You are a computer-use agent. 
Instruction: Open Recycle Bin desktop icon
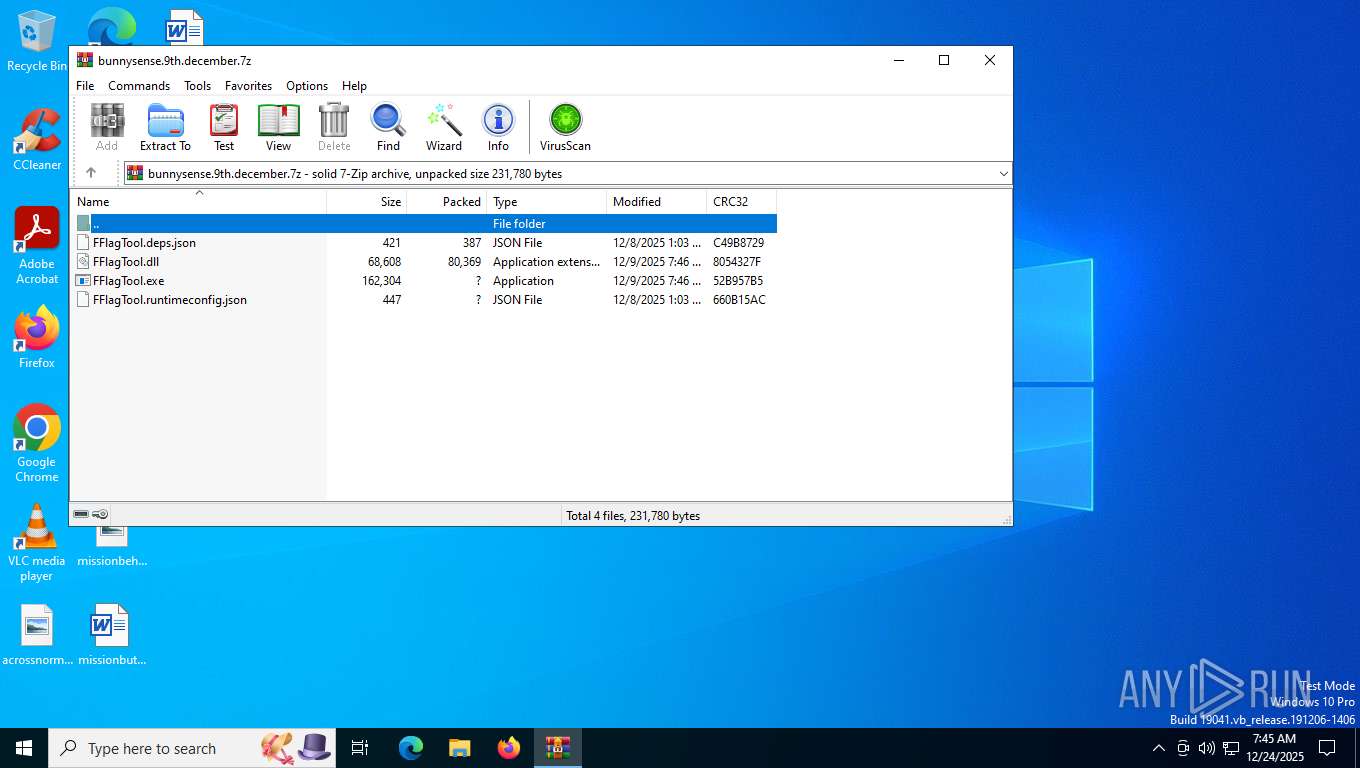(37, 42)
